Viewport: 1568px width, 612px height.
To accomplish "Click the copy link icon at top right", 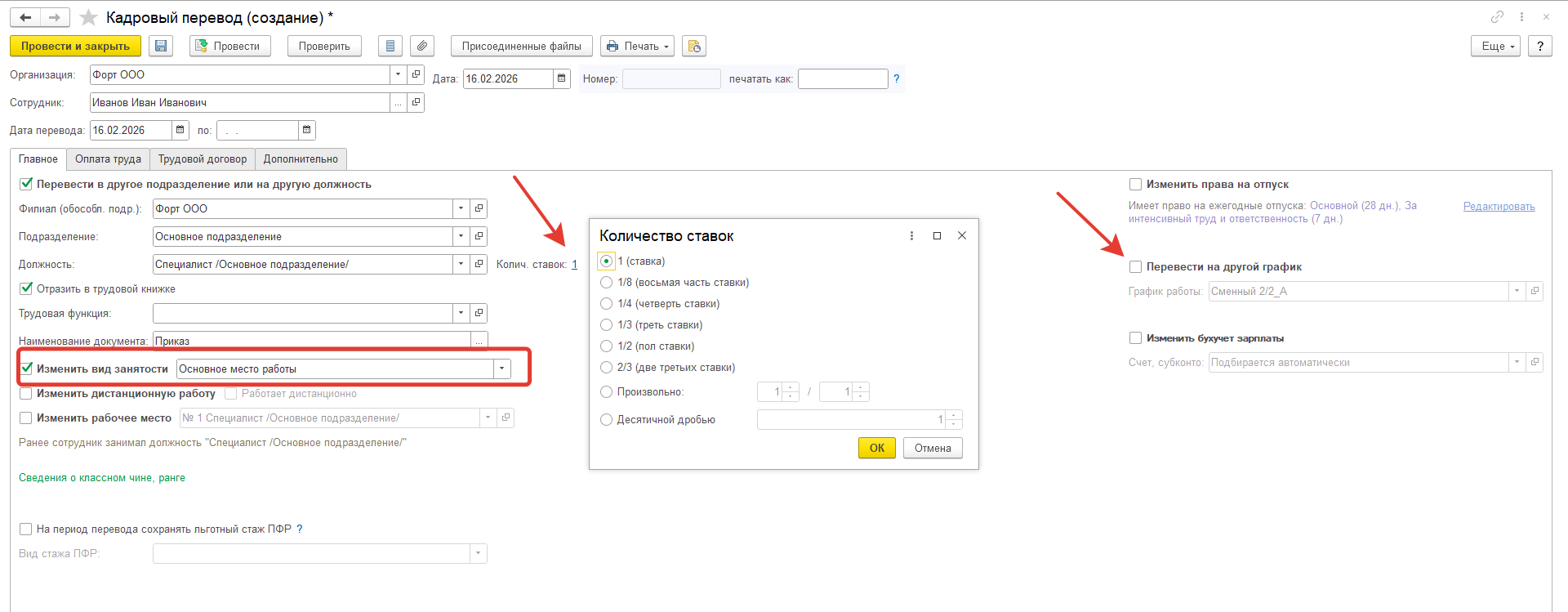I will (1497, 17).
